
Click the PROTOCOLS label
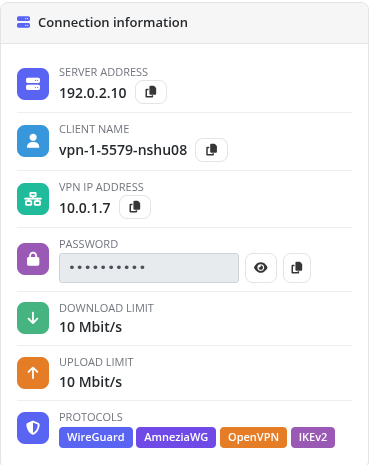[x=91, y=417]
